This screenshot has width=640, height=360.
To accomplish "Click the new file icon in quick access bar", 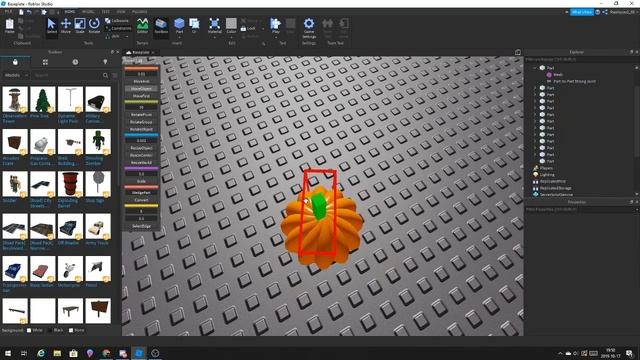I will point(21,12).
